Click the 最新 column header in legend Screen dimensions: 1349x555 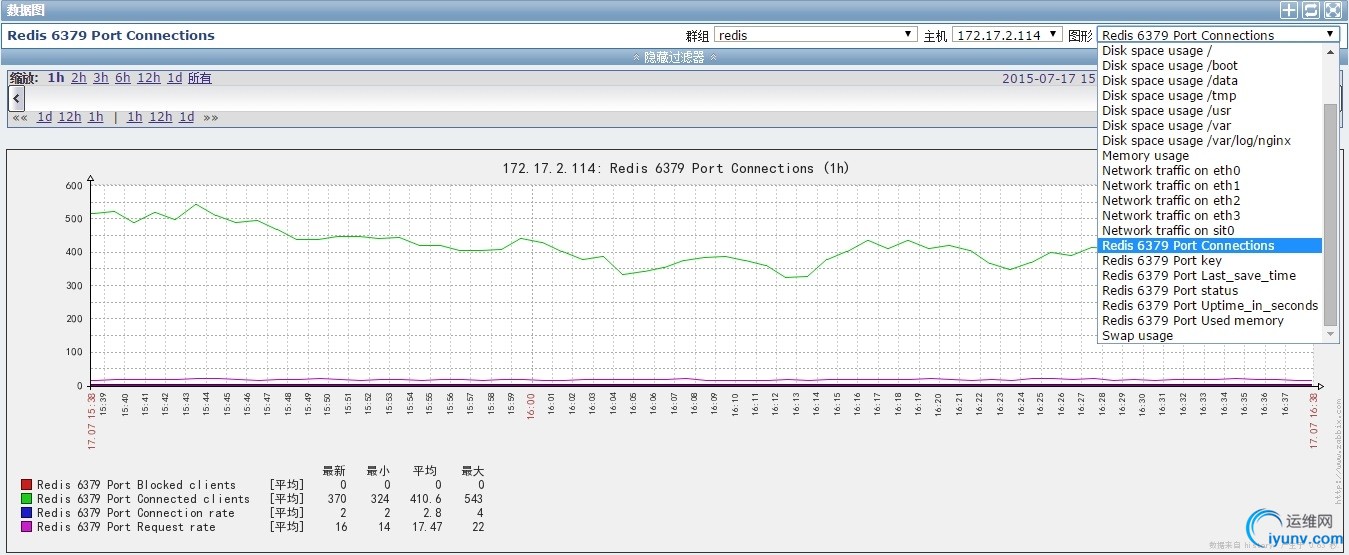pyautogui.click(x=335, y=471)
